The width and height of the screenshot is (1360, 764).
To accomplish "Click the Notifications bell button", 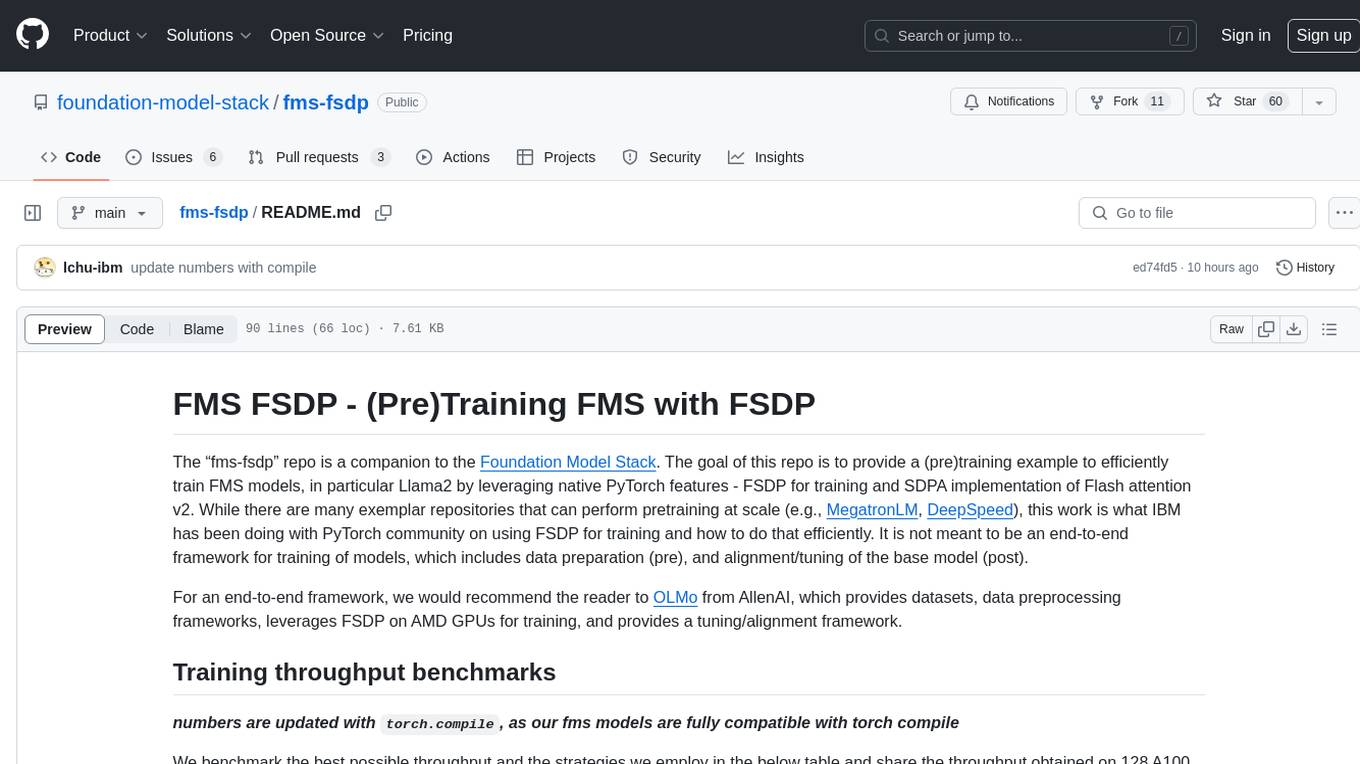I will click(1008, 102).
